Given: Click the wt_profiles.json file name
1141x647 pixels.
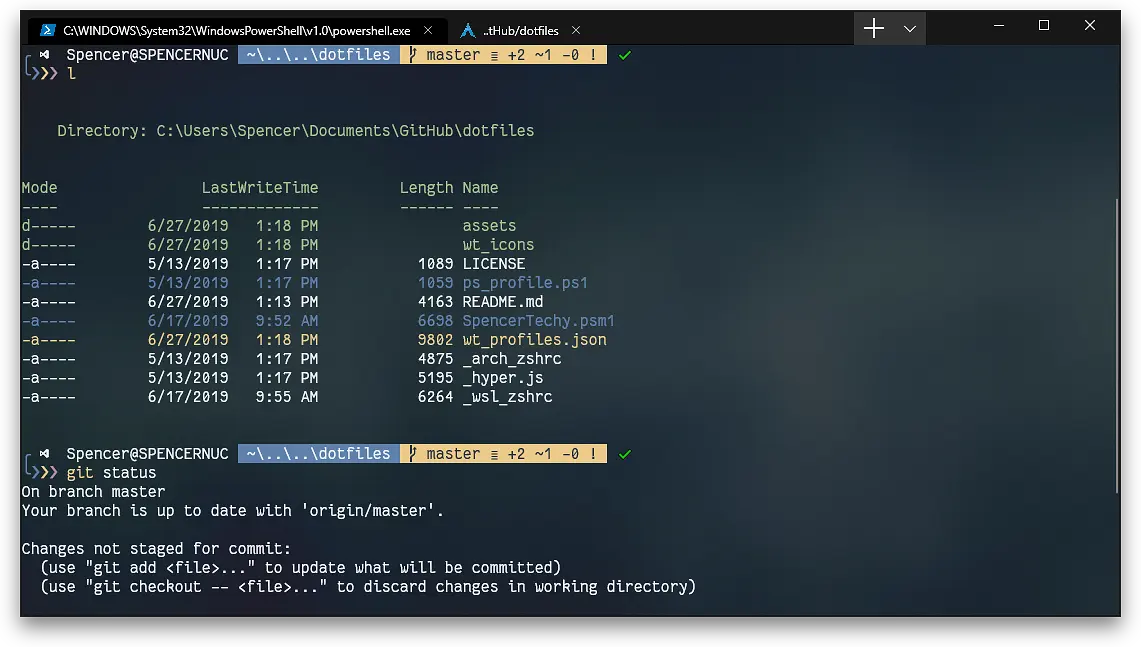Looking at the screenshot, I should coord(534,339).
